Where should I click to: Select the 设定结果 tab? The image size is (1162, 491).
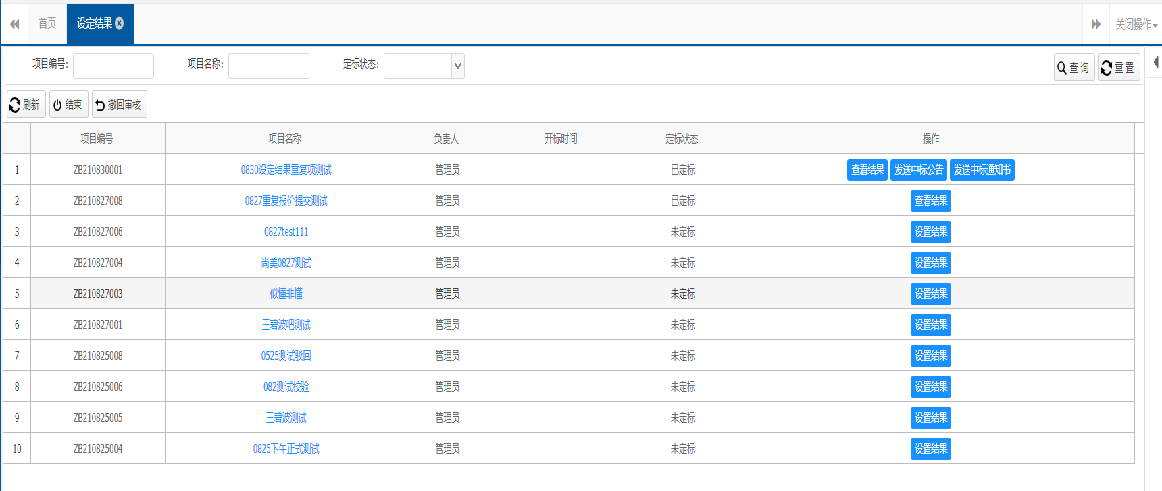coord(94,23)
